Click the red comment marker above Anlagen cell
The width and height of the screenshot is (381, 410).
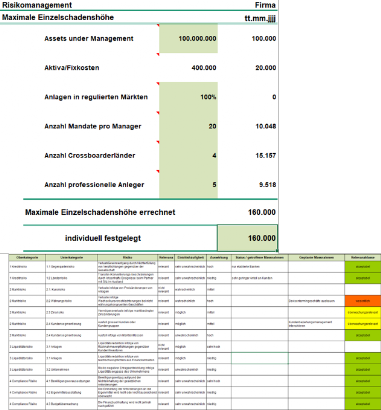[x=158, y=84]
